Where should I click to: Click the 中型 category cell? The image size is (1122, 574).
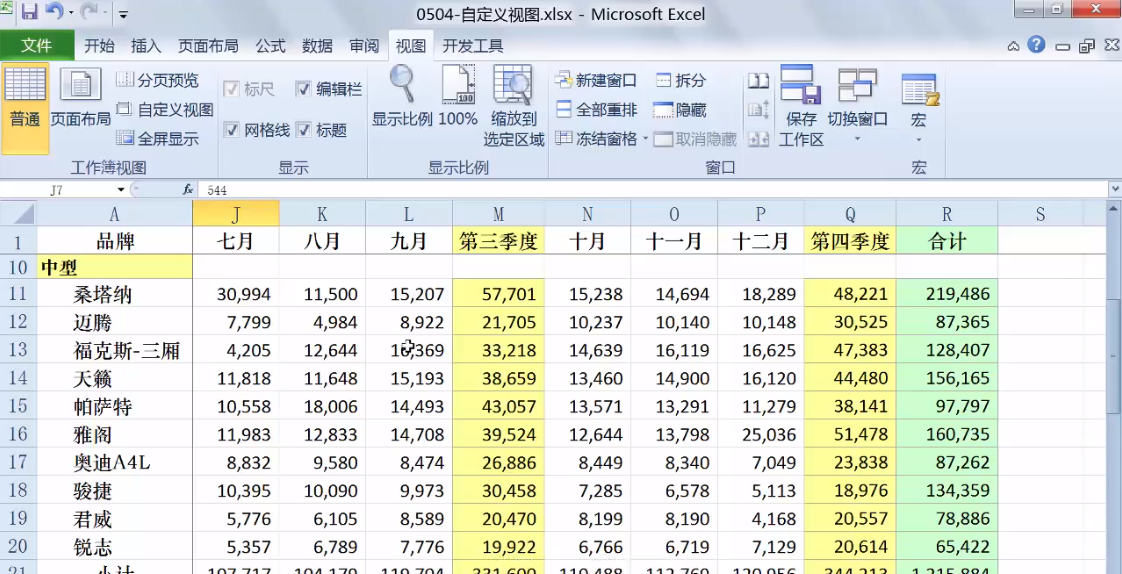click(114, 268)
